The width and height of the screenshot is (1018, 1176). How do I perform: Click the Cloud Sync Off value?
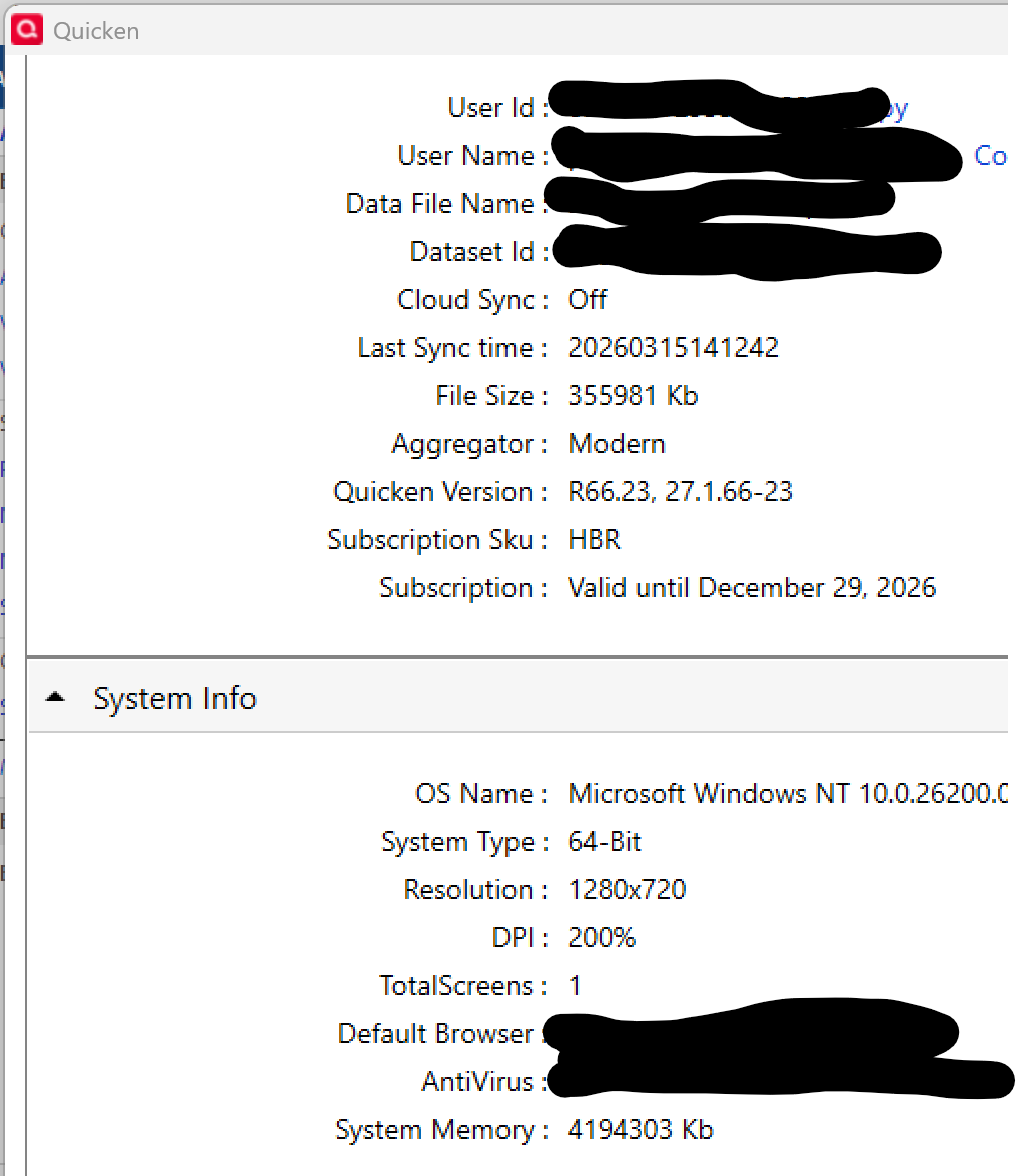pyautogui.click(x=587, y=300)
